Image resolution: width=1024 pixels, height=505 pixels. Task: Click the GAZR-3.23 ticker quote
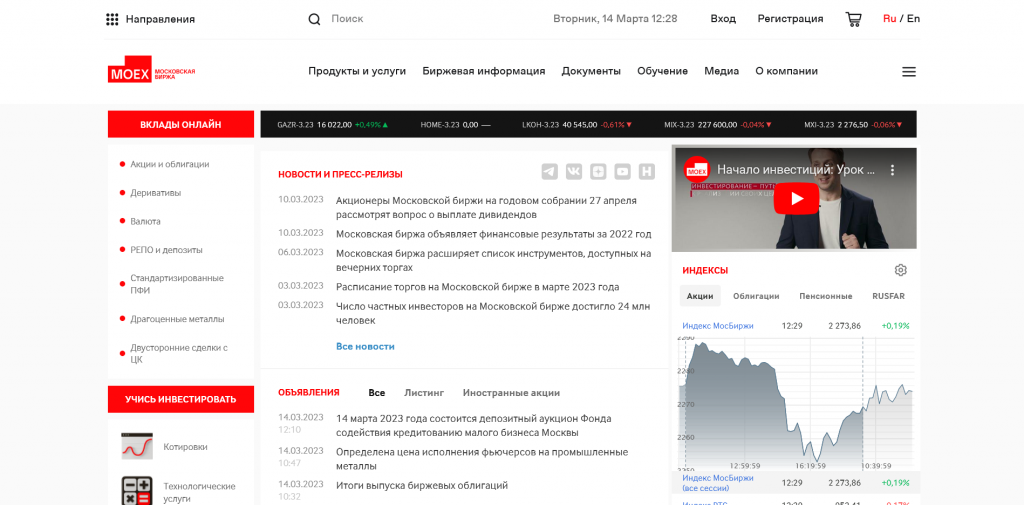332,124
